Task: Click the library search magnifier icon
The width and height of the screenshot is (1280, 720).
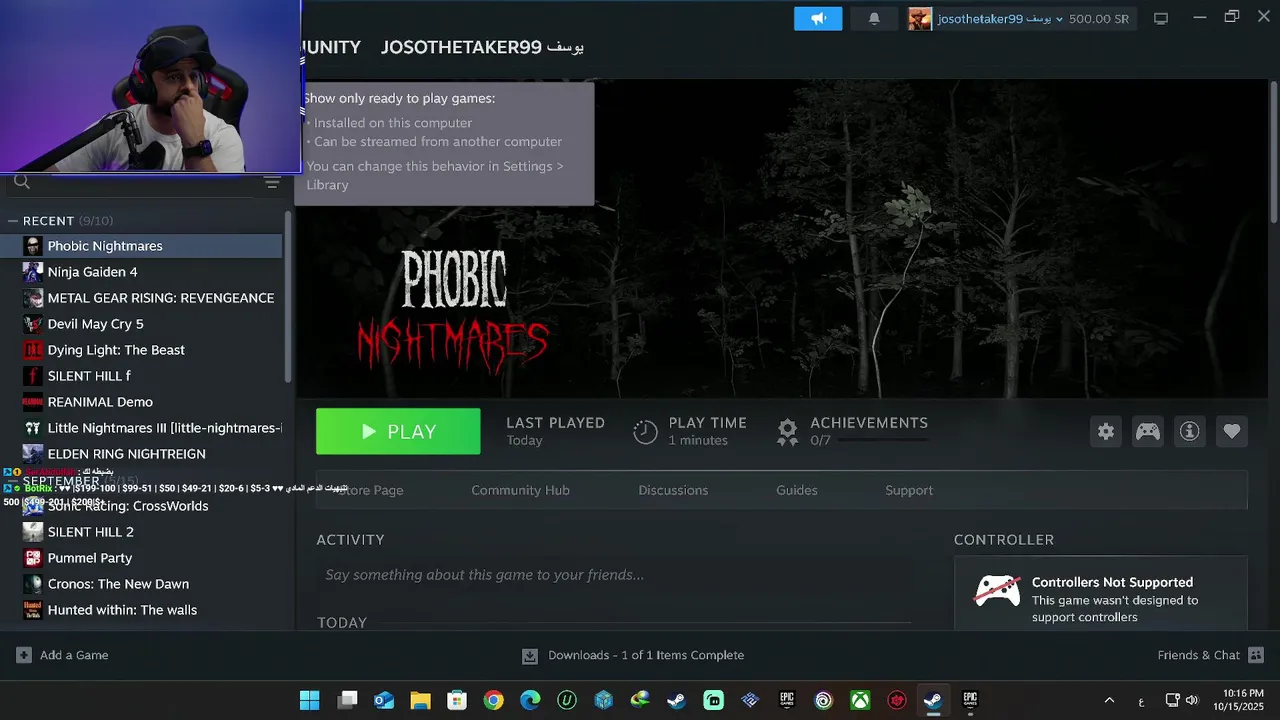Action: (22, 182)
